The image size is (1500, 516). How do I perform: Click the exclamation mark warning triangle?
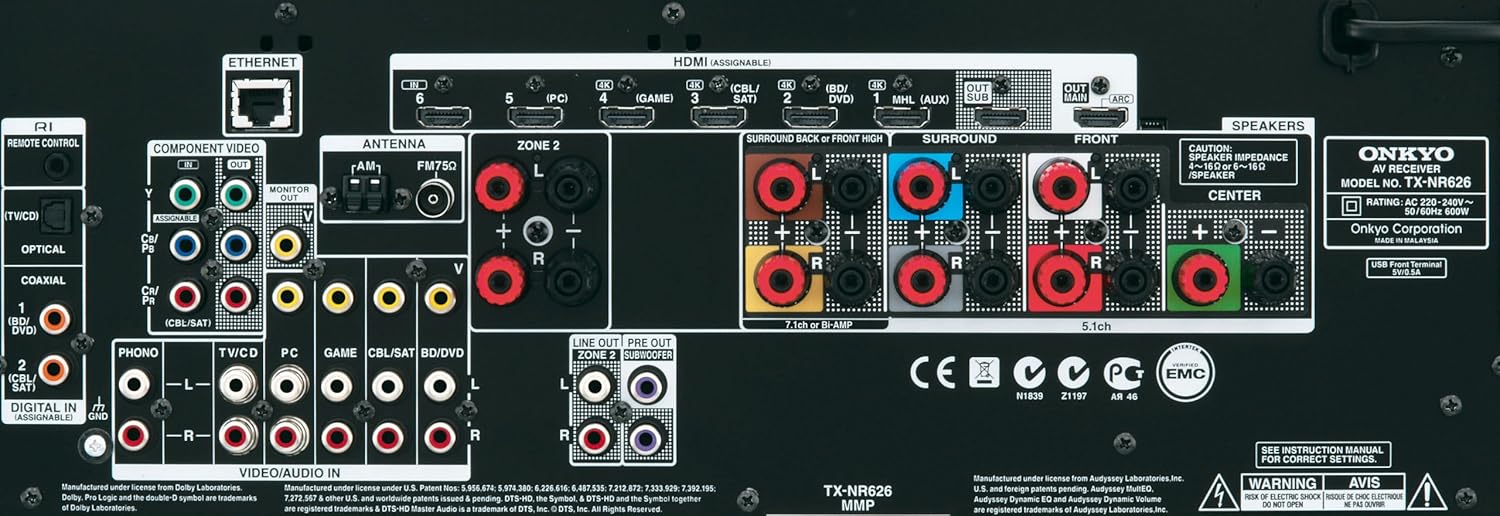[1426, 491]
